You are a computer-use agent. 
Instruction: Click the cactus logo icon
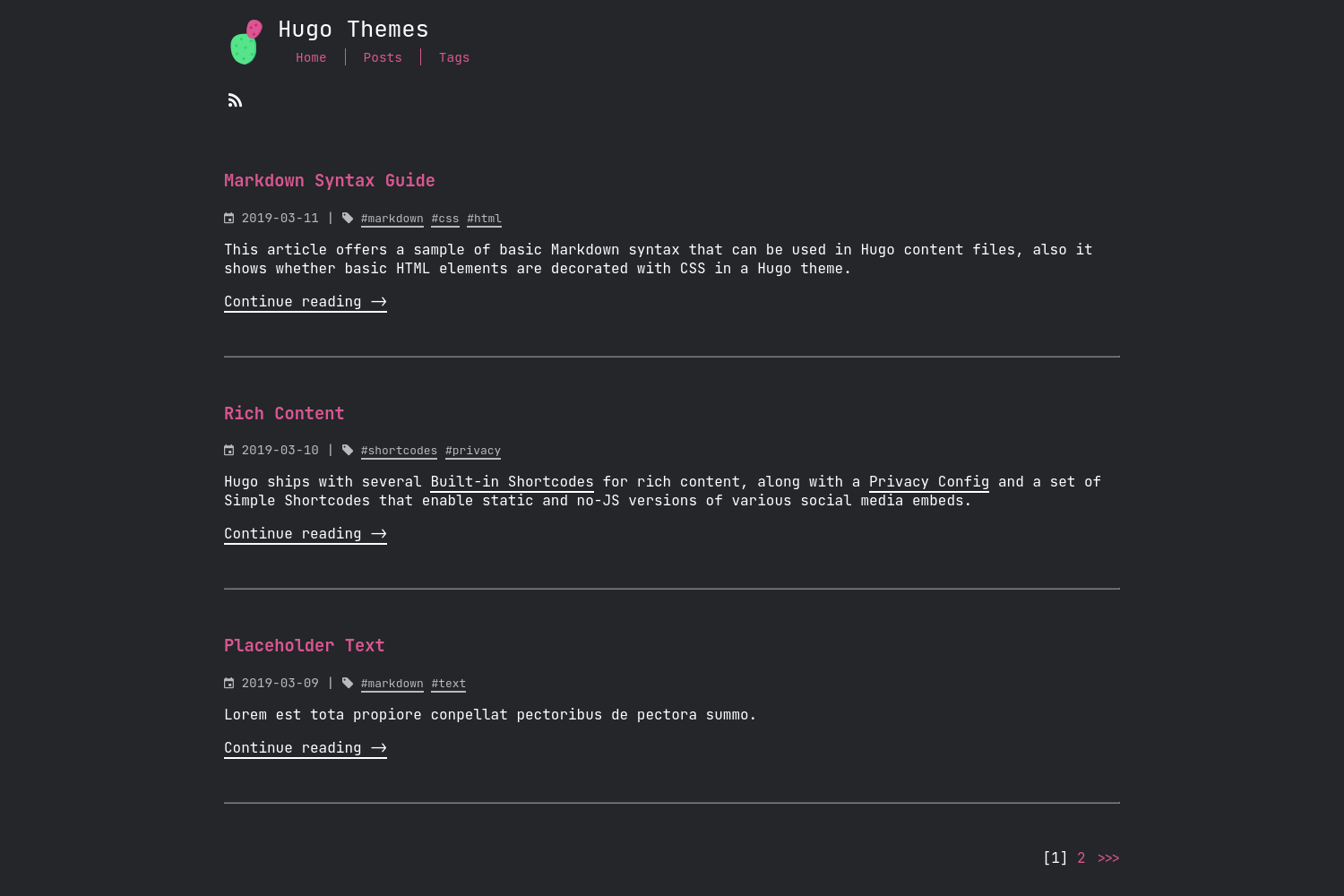pos(243,41)
